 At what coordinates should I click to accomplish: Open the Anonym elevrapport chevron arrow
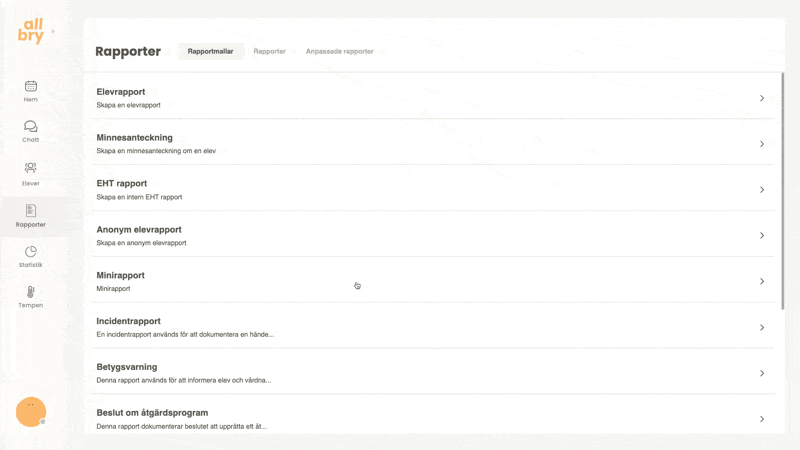coord(762,236)
